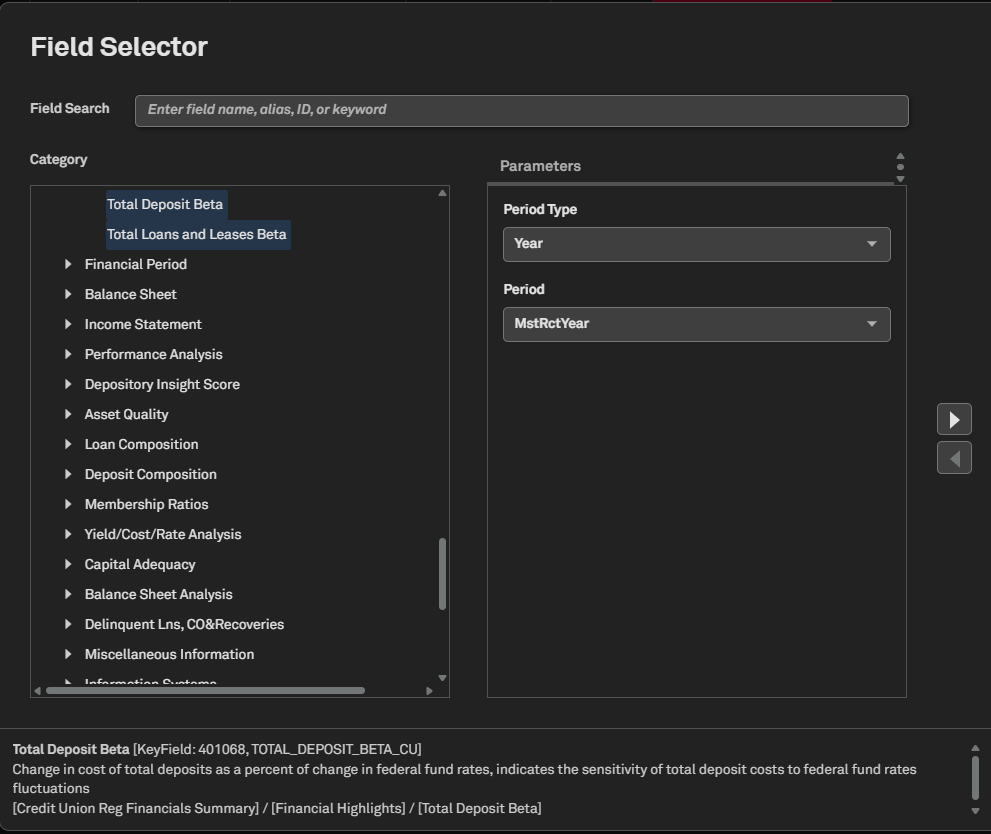Click the category tree vertical scrollbar thumb
Viewport: 991px width, 834px height.
point(442,574)
